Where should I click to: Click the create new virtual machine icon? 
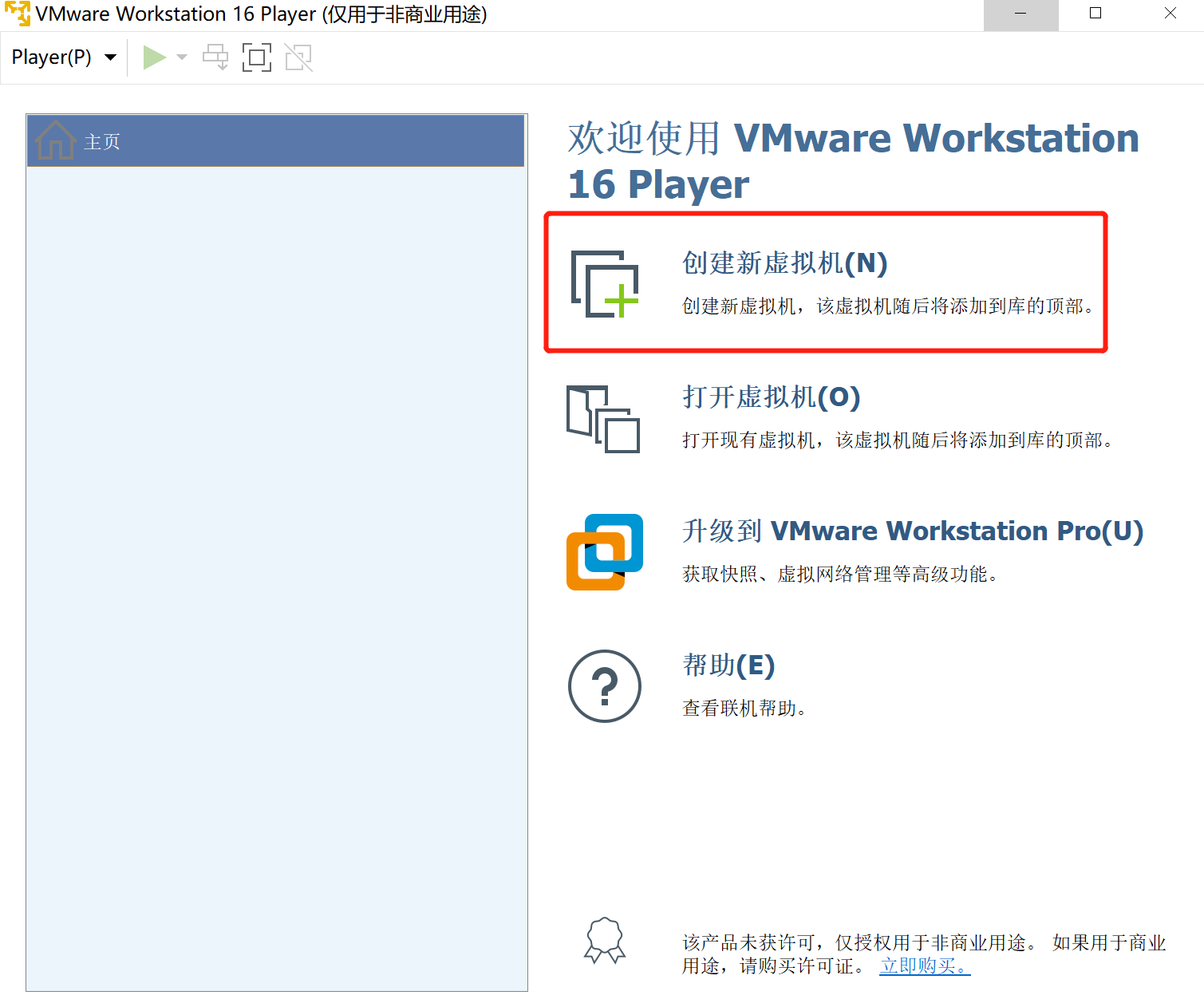pos(605,284)
